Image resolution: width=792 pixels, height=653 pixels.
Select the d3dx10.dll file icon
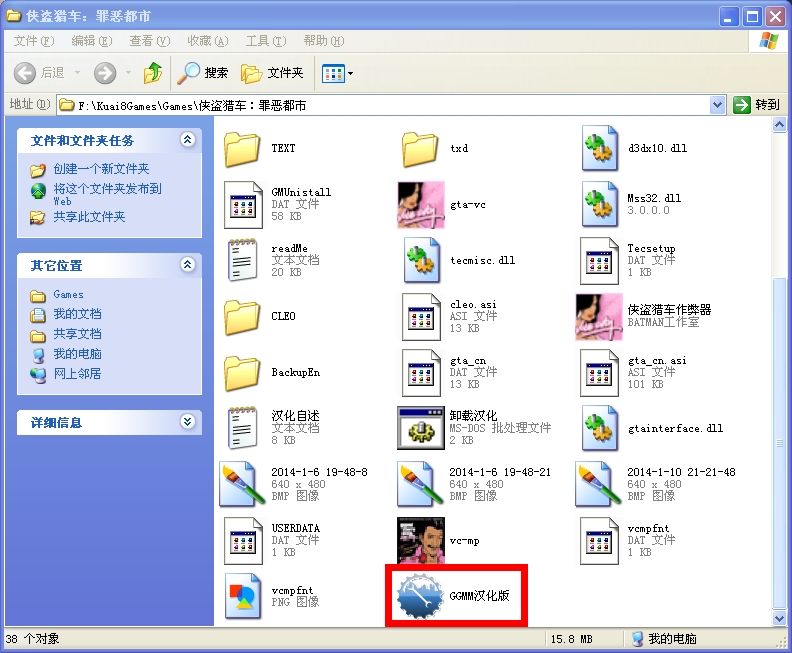tap(599, 148)
